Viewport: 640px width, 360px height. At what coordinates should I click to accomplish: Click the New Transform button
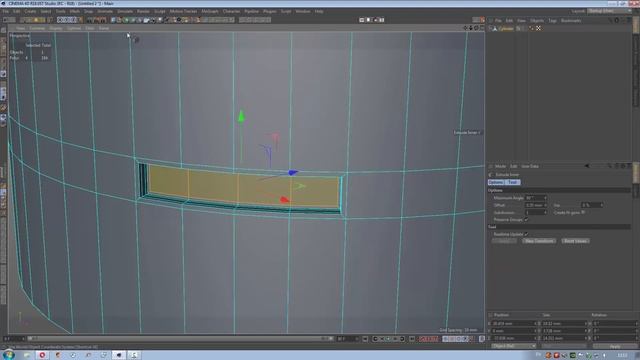click(539, 241)
